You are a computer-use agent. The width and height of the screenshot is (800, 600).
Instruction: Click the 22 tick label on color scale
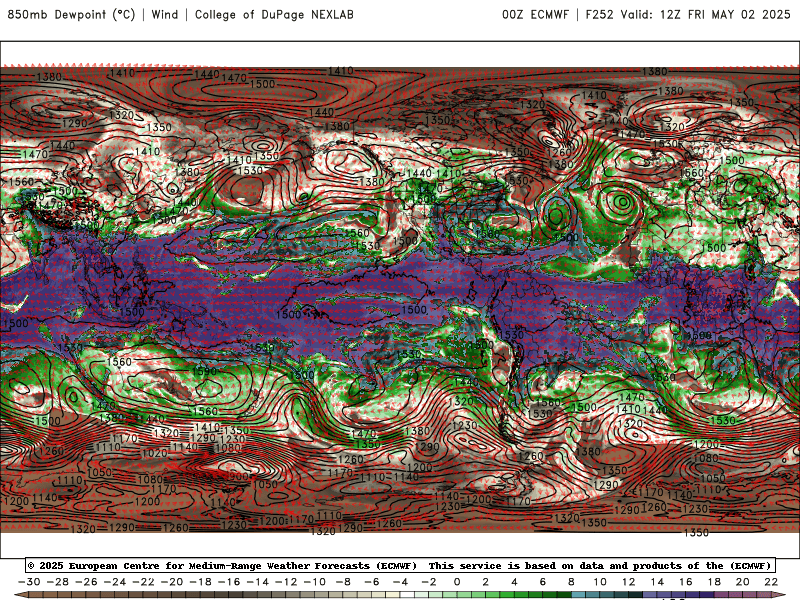771,582
